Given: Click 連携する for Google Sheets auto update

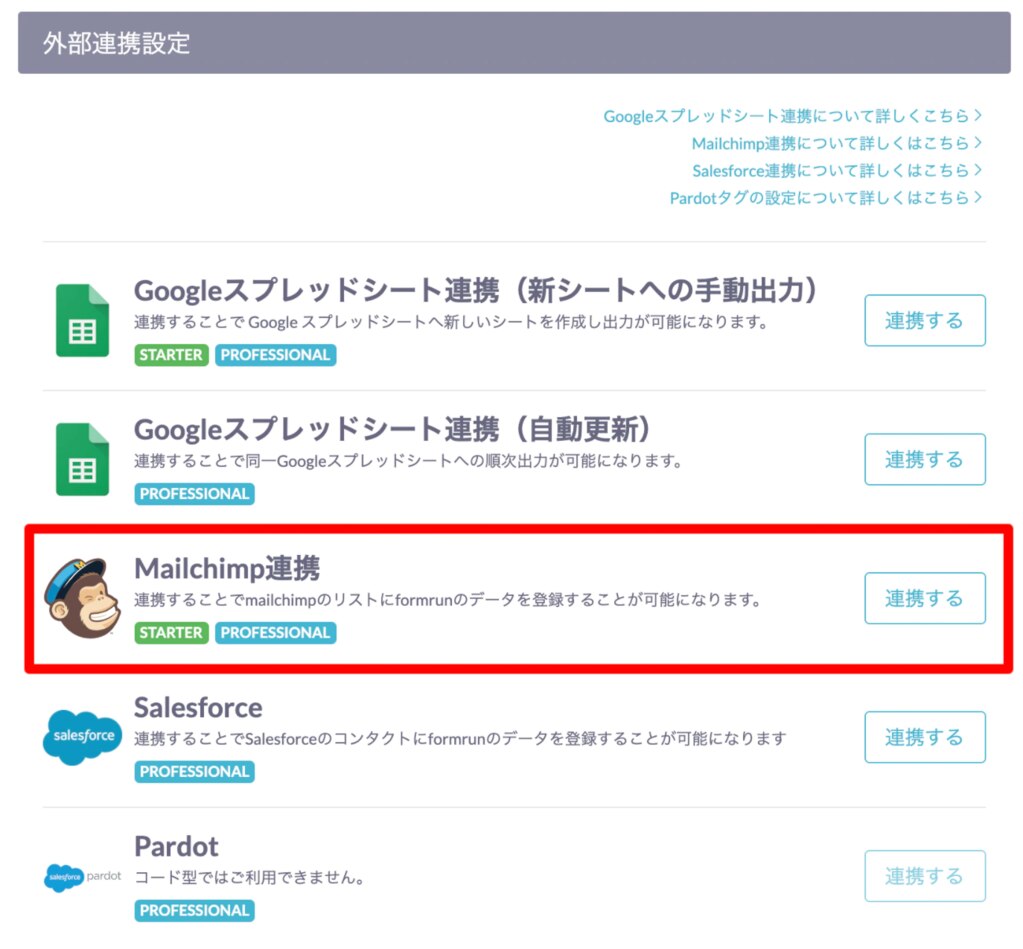Looking at the screenshot, I should [924, 459].
